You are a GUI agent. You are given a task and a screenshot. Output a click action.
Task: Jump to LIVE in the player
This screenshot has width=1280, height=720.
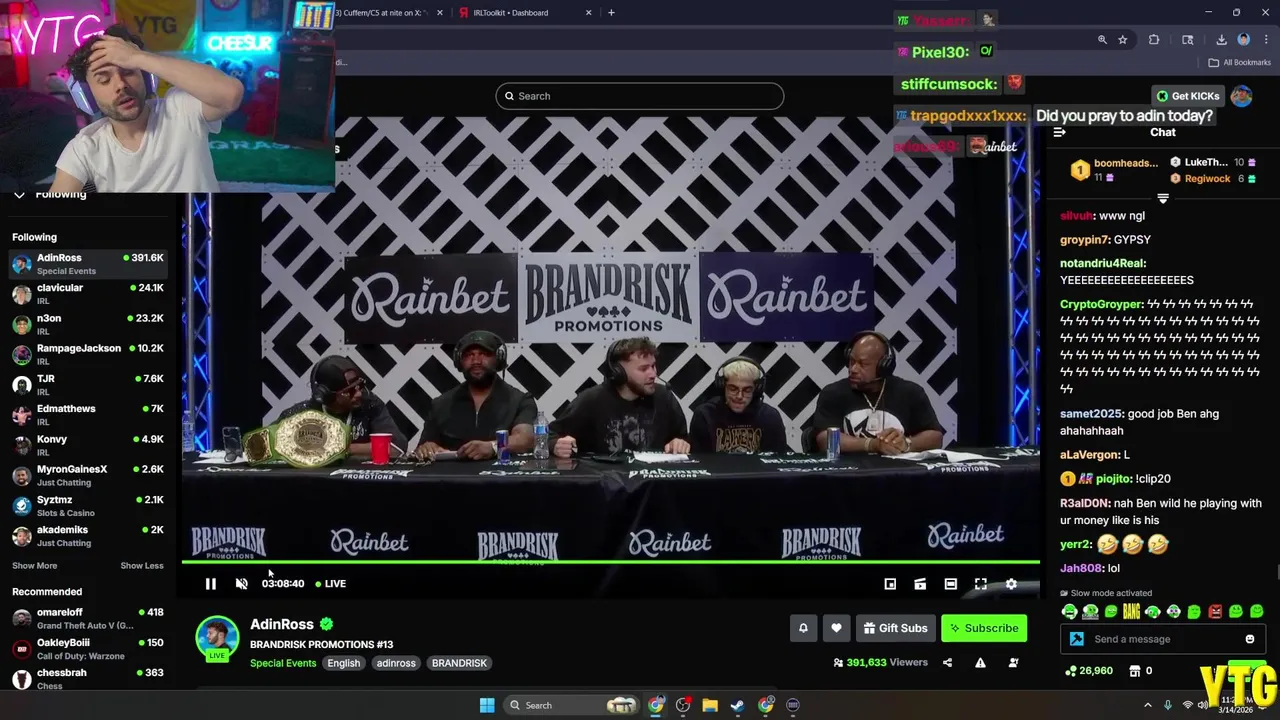click(330, 584)
